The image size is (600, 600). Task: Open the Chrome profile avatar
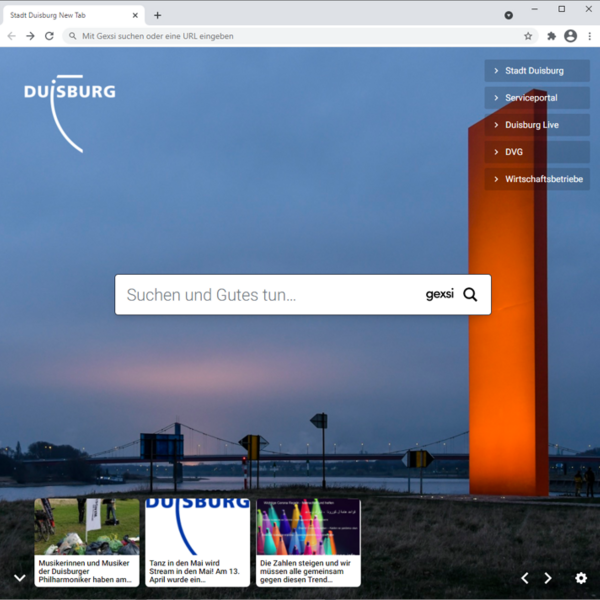coord(570,36)
